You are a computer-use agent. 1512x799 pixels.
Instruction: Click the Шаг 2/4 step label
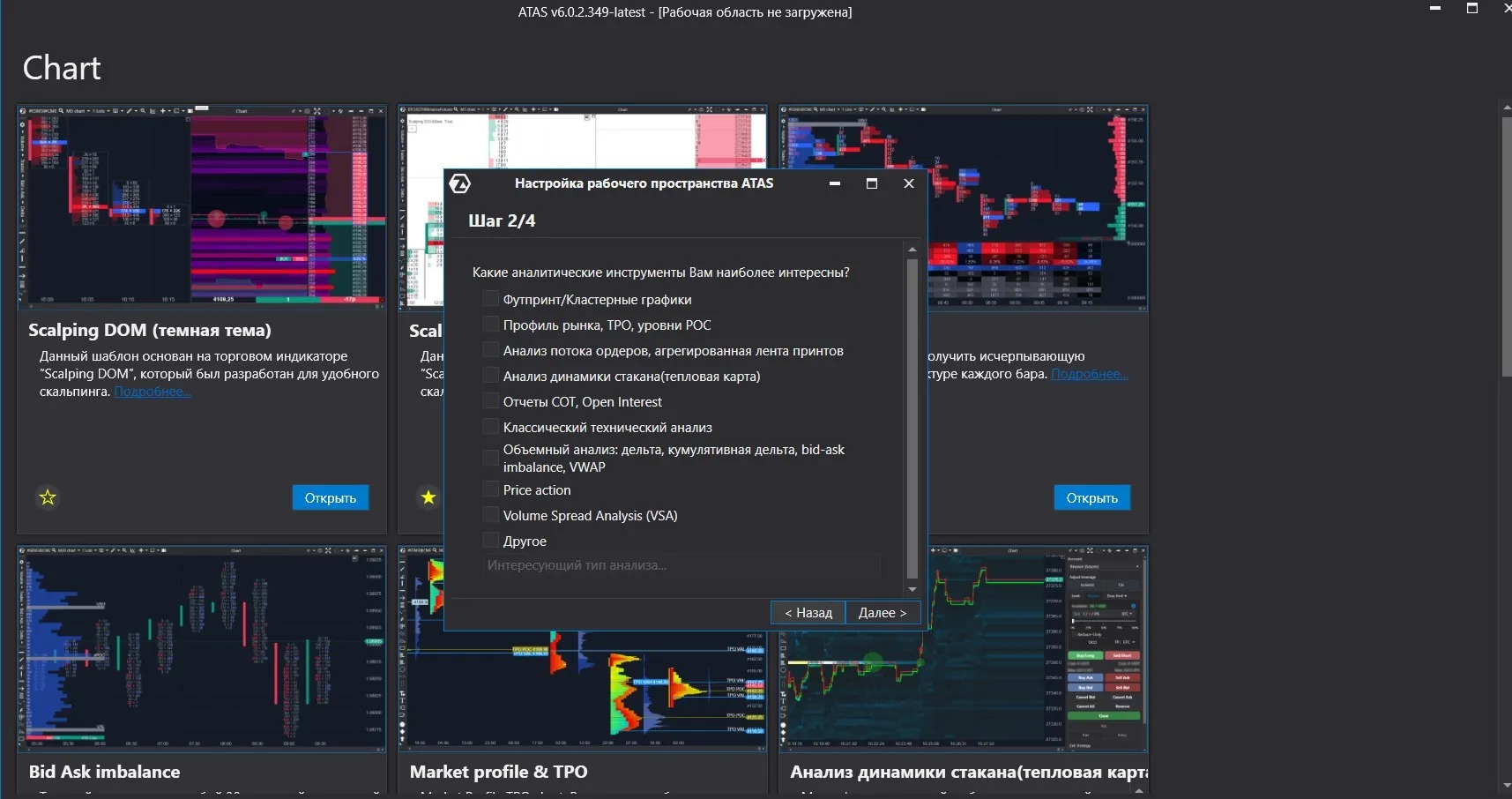point(502,220)
